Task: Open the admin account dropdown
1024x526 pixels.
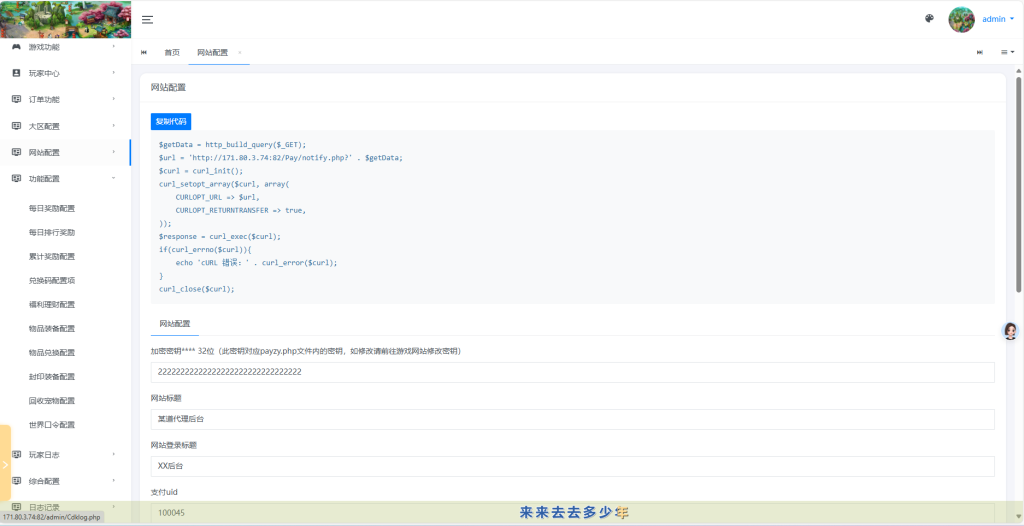Action: pyautogui.click(x=998, y=19)
